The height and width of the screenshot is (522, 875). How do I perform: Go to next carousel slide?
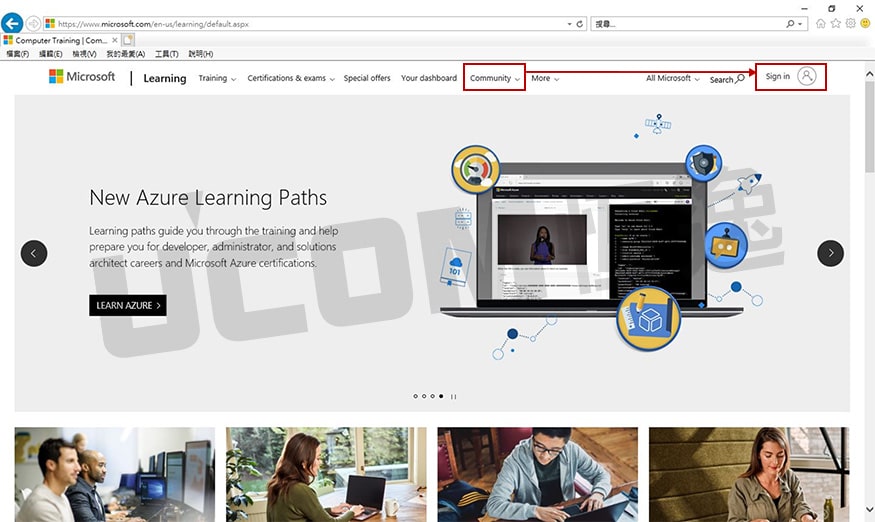(830, 253)
